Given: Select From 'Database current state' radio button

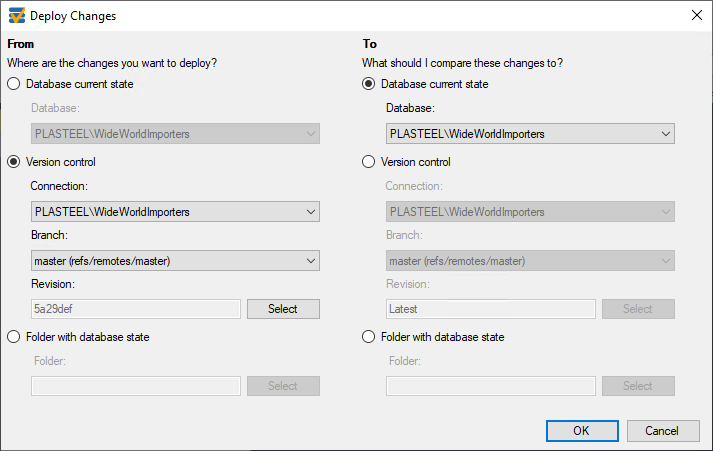Looking at the screenshot, I should click(14, 84).
